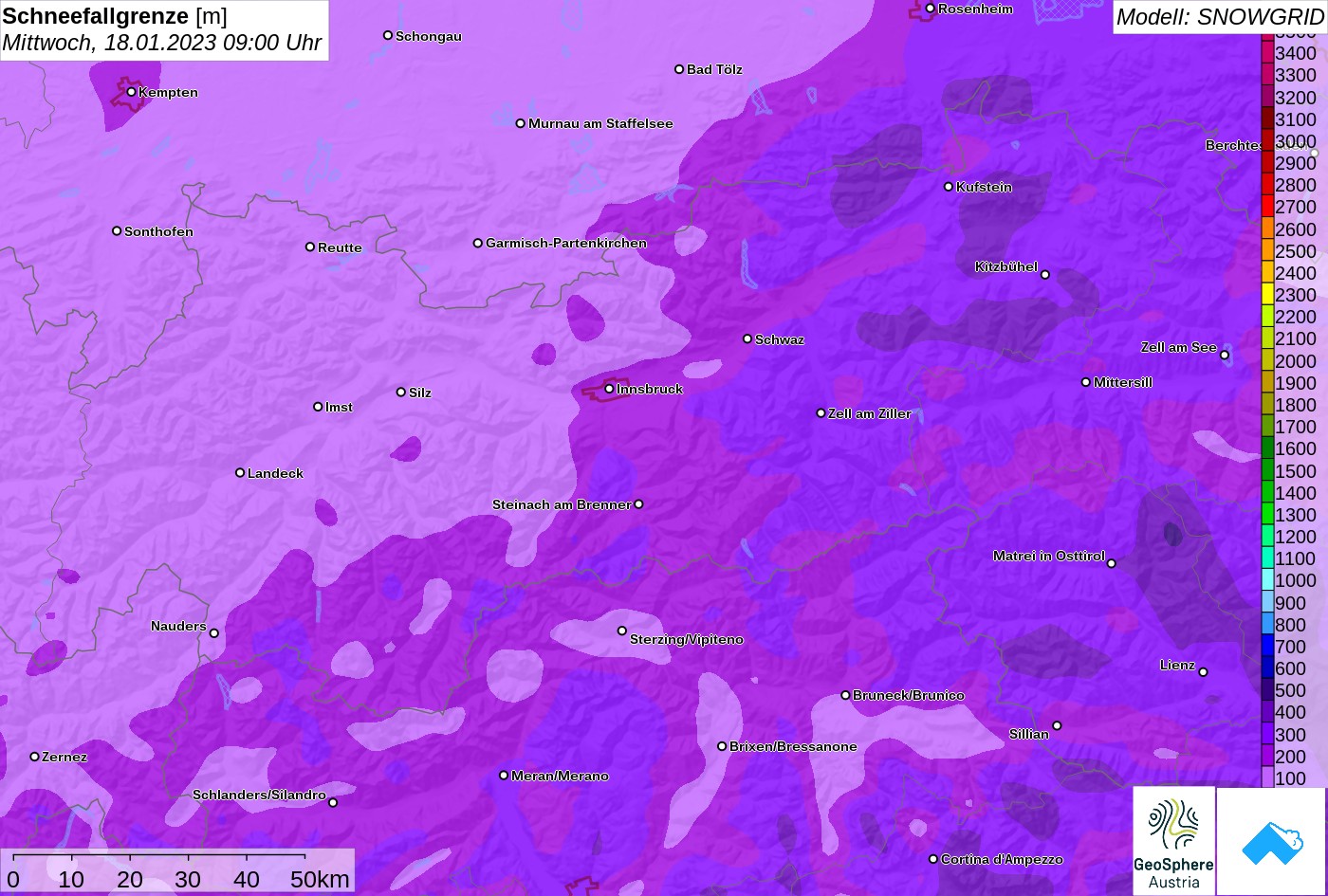Viewport: 1328px width, 896px height.
Task: Click the Kempten town marker
Action: (131, 92)
